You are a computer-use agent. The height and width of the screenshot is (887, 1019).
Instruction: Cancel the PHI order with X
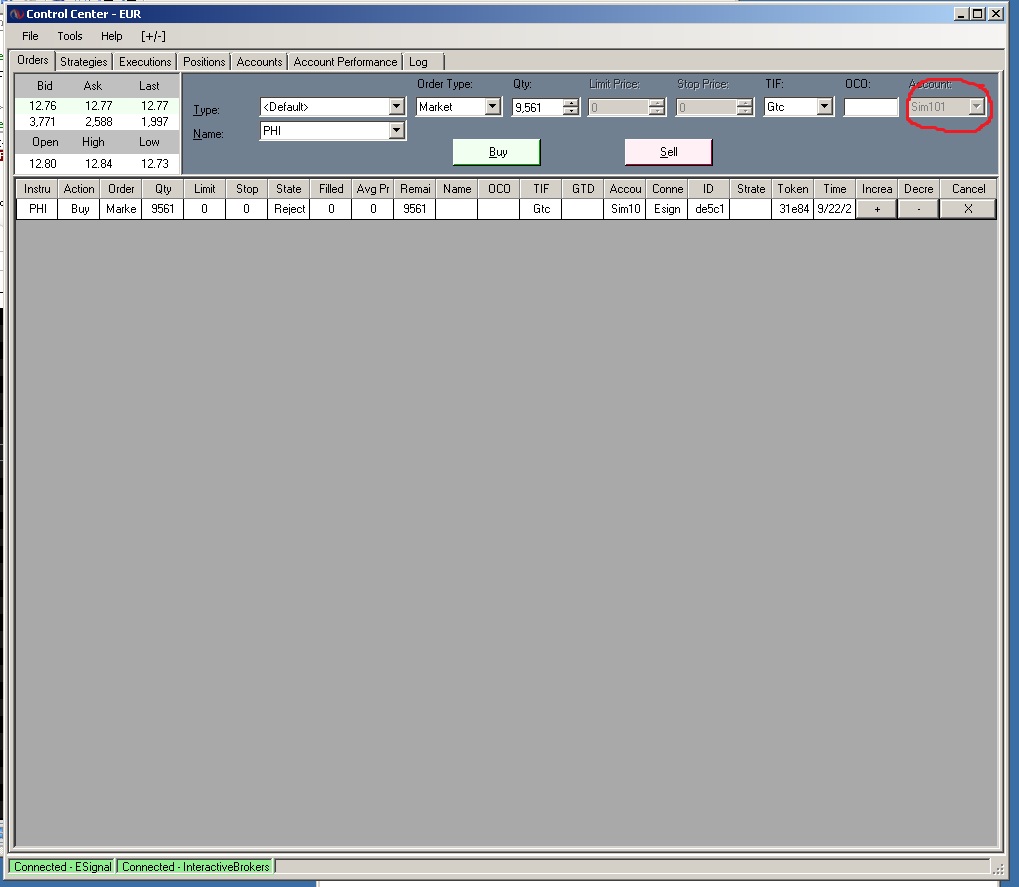pyautogui.click(x=968, y=209)
